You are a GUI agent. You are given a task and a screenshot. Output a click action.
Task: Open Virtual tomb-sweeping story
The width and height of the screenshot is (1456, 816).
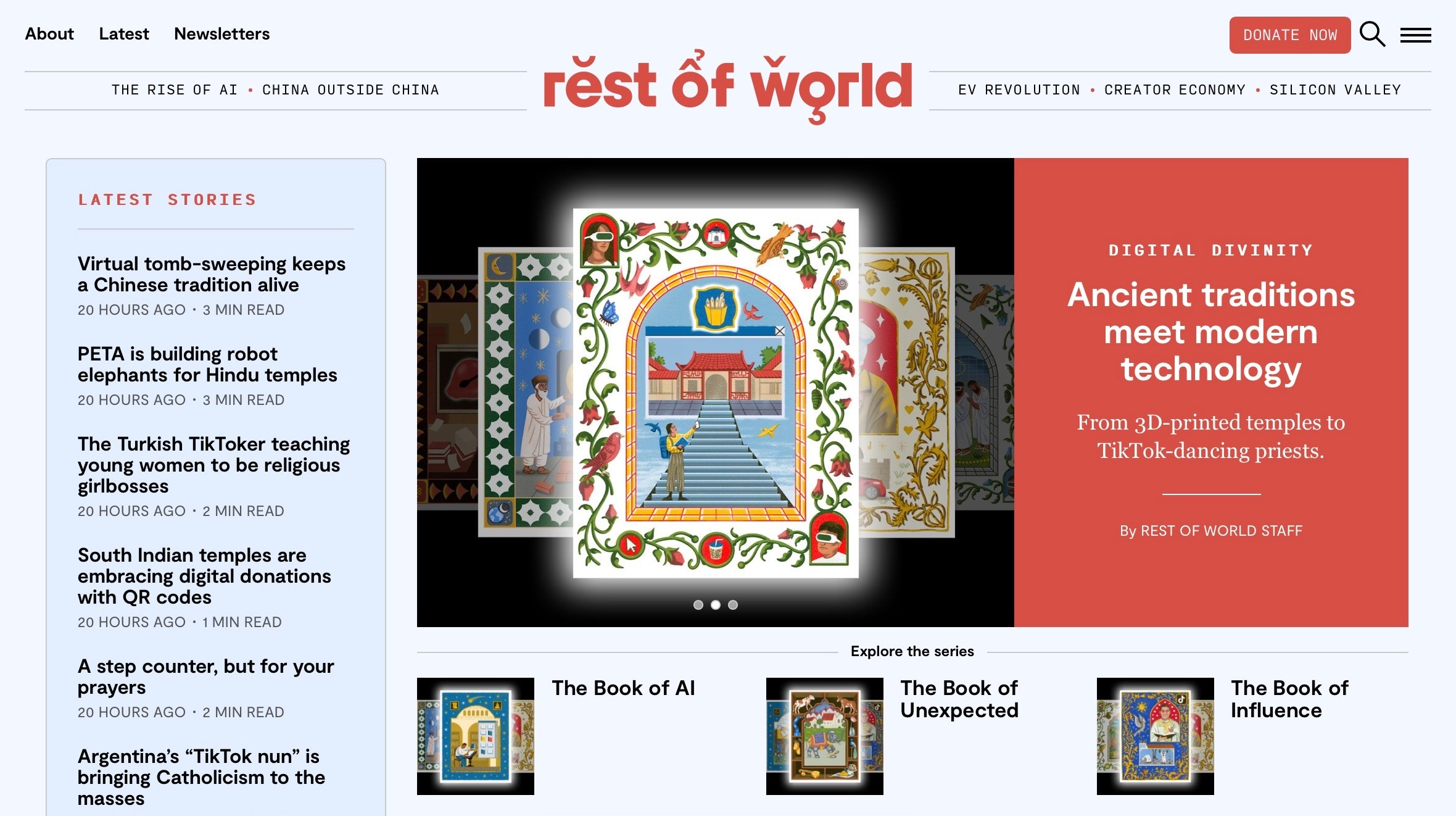tap(212, 274)
